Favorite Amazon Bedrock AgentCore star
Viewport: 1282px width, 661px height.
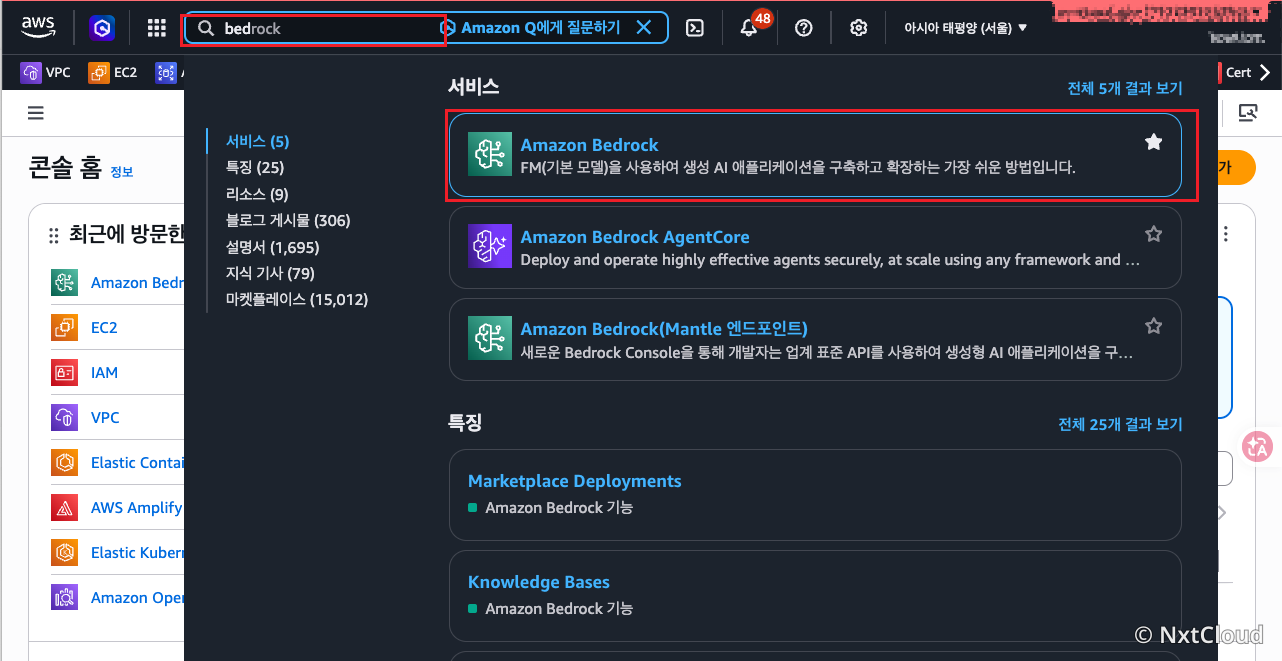pyautogui.click(x=1154, y=234)
